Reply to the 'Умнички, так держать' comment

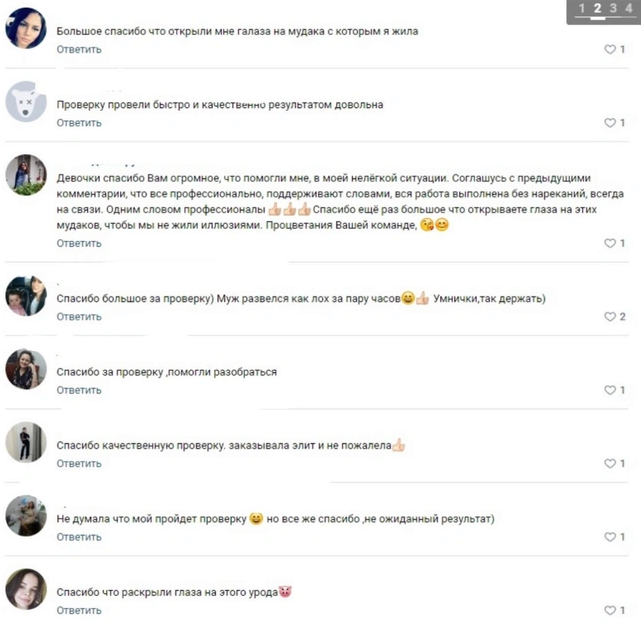tap(79, 316)
